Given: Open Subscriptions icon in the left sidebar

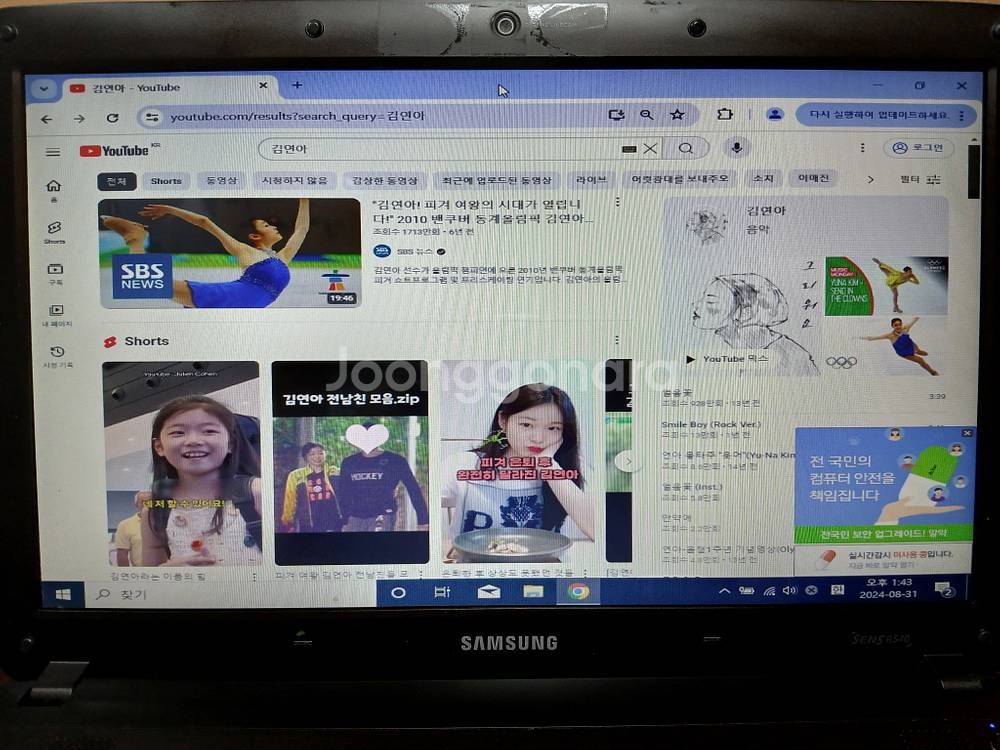Looking at the screenshot, I should pyautogui.click(x=55, y=273).
